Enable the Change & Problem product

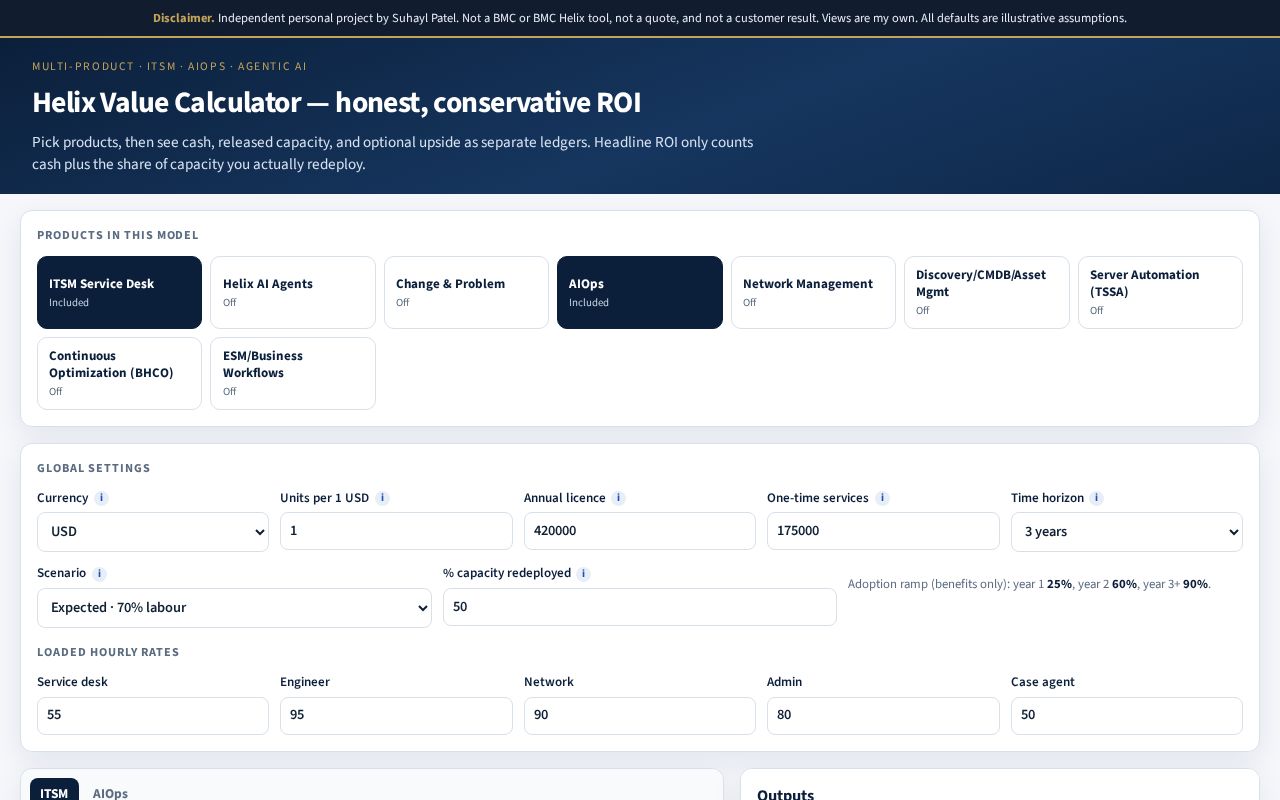click(466, 292)
